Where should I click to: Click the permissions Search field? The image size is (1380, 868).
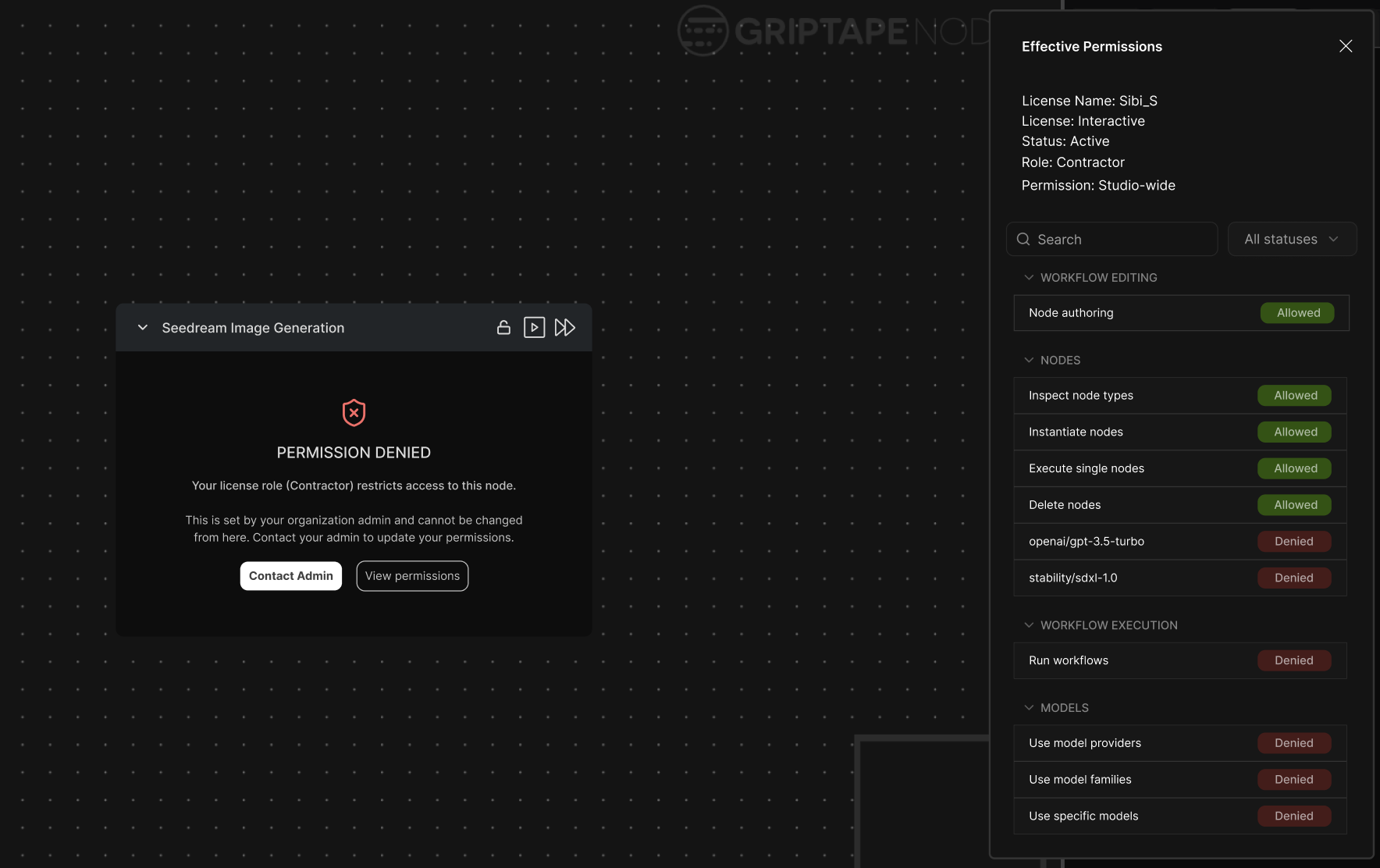click(x=1111, y=239)
